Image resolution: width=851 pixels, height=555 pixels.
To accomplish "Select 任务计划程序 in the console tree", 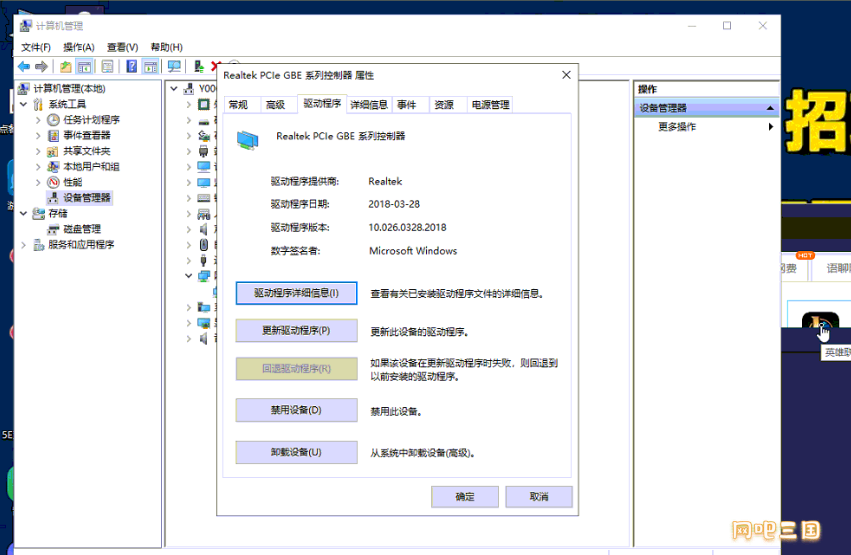I will (x=91, y=120).
